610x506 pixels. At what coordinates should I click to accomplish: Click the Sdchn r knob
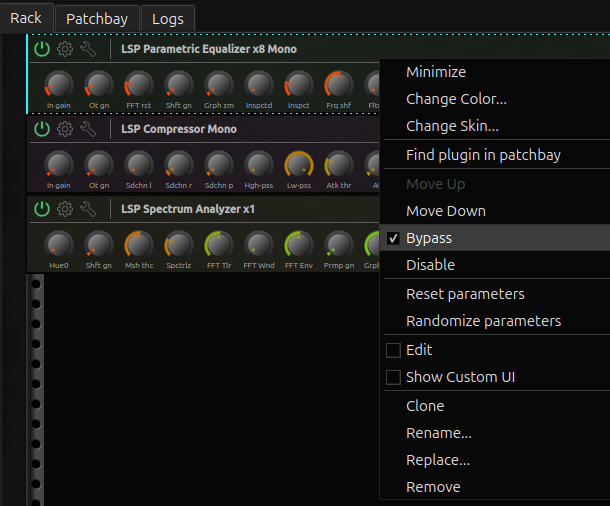click(179, 165)
